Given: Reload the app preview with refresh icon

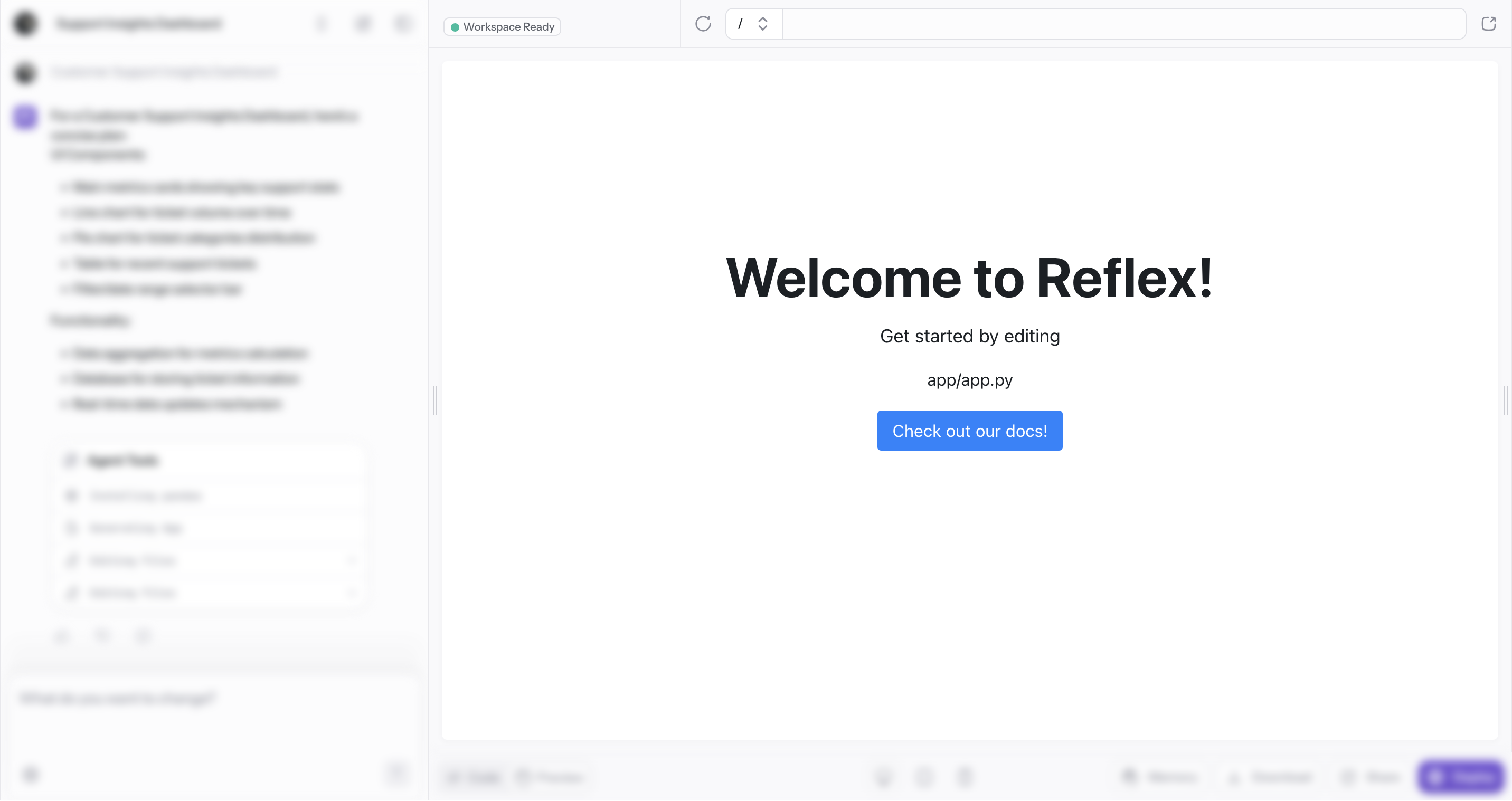Looking at the screenshot, I should (x=703, y=24).
